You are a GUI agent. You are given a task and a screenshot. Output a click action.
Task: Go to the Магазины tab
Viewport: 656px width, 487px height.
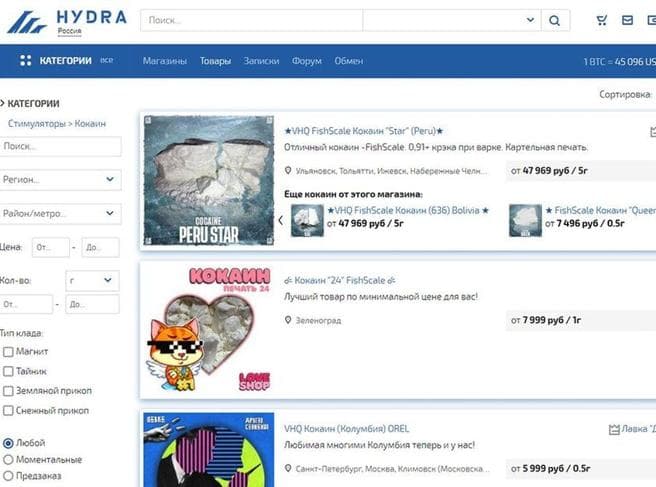coord(165,61)
